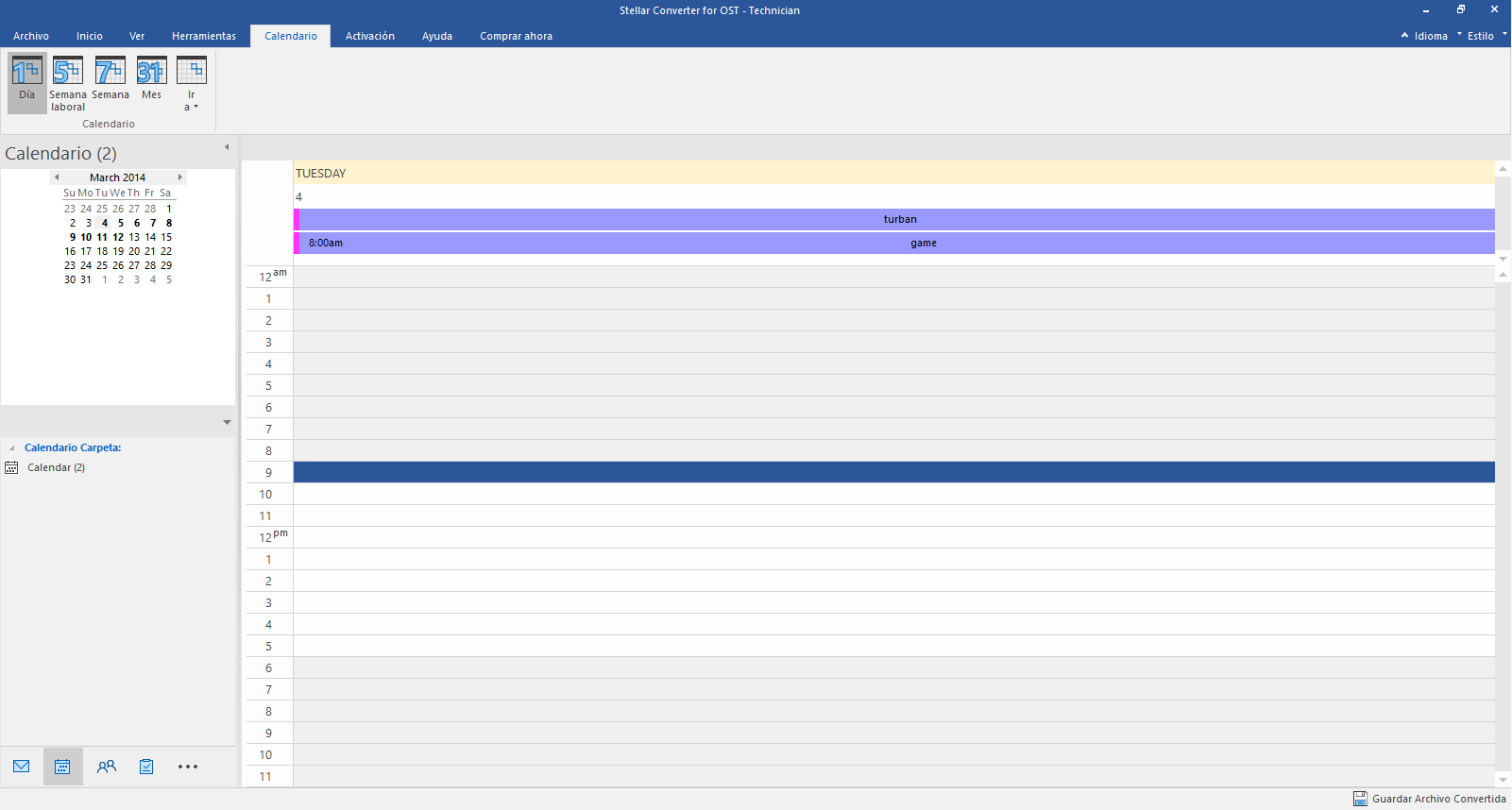The image size is (1512, 810).
Task: Open the 8:00am game event
Action: [894, 243]
